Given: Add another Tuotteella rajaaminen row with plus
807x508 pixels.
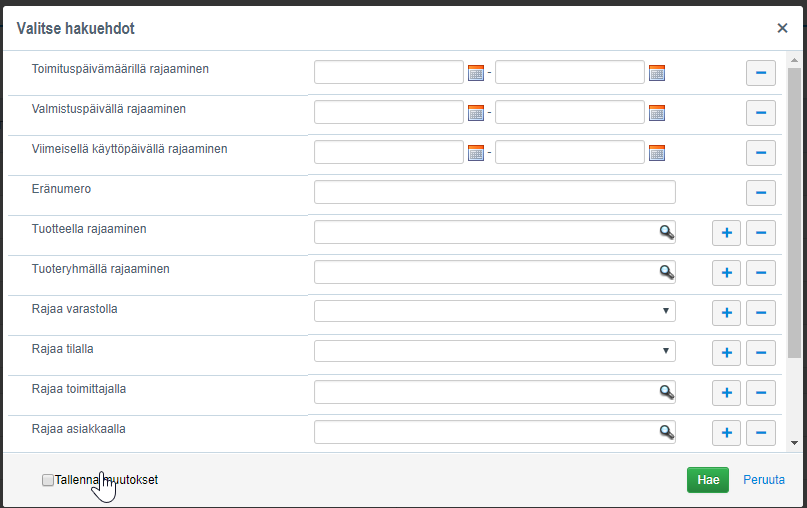Looking at the screenshot, I should tap(727, 233).
